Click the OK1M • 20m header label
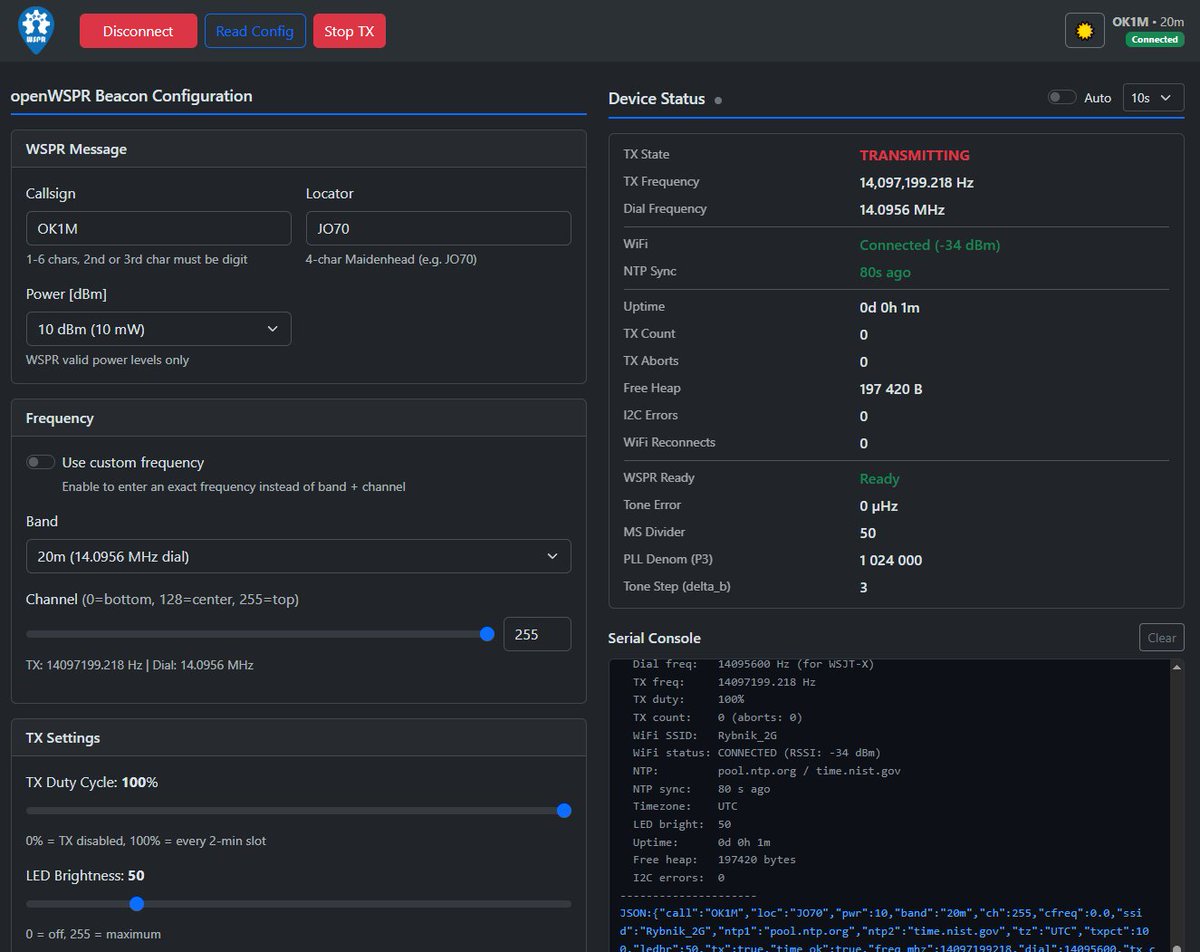 coord(1148,21)
